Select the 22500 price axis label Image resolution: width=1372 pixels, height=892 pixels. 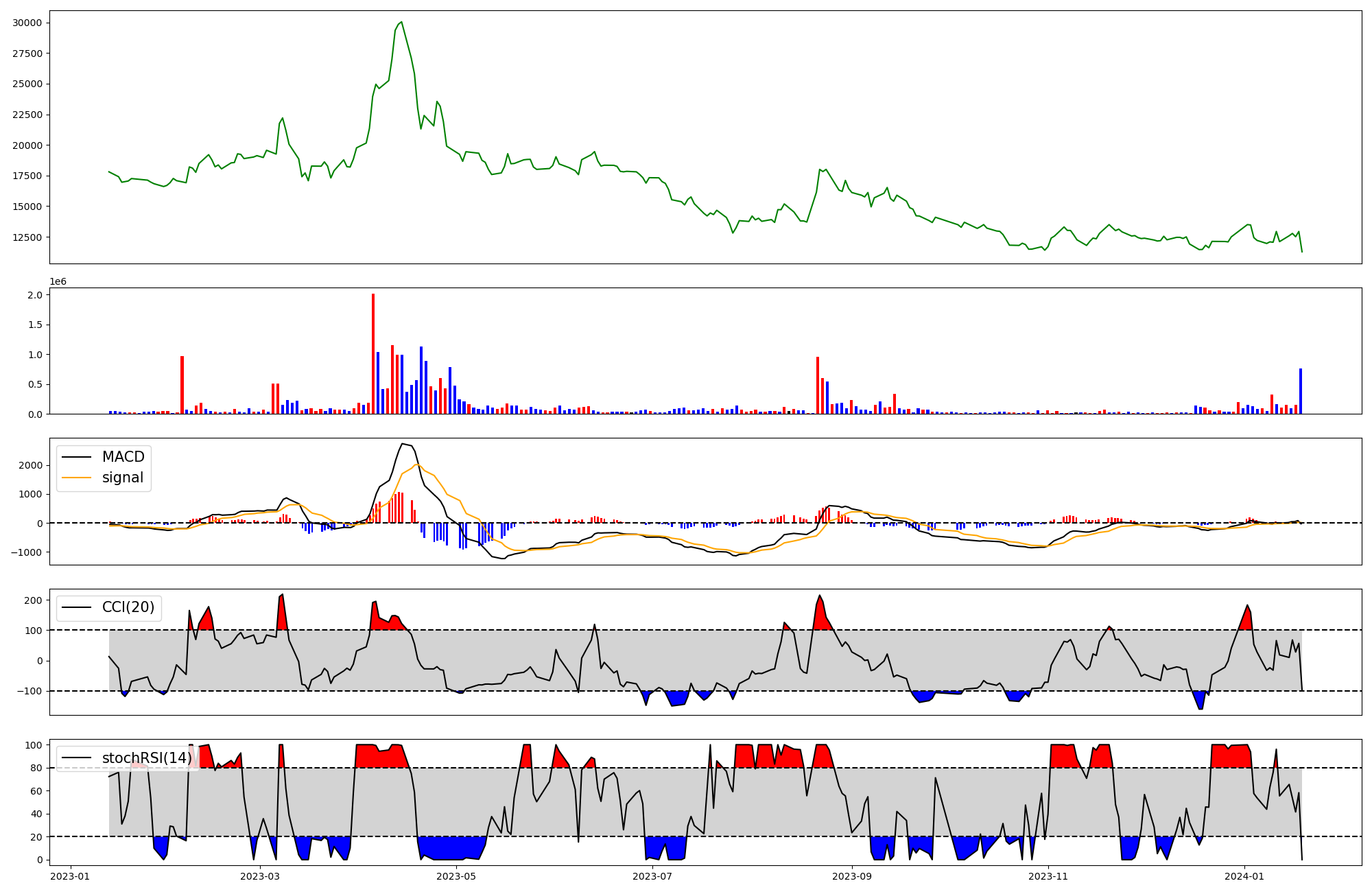tap(27, 115)
